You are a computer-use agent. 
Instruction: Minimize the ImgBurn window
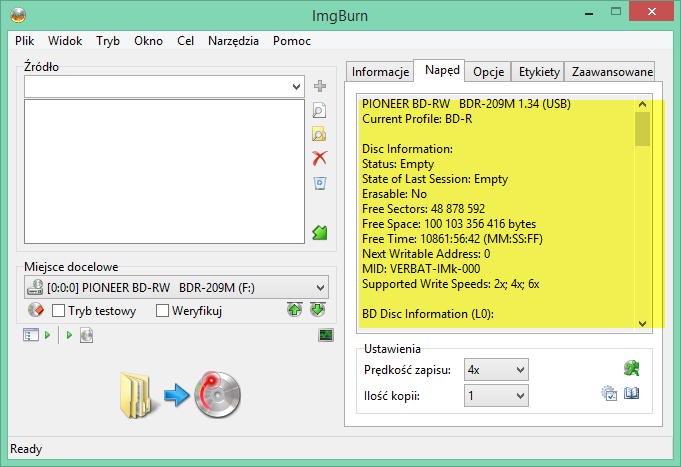pos(589,13)
